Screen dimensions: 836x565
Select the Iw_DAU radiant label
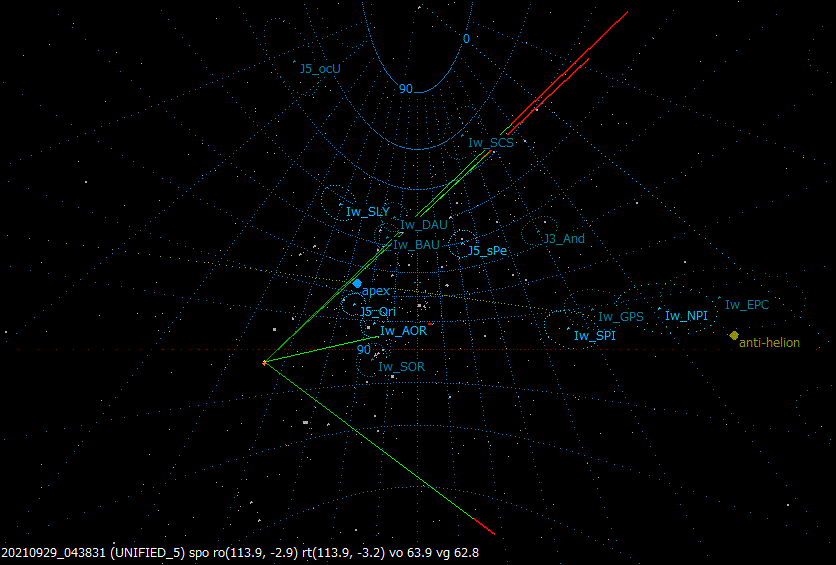424,225
